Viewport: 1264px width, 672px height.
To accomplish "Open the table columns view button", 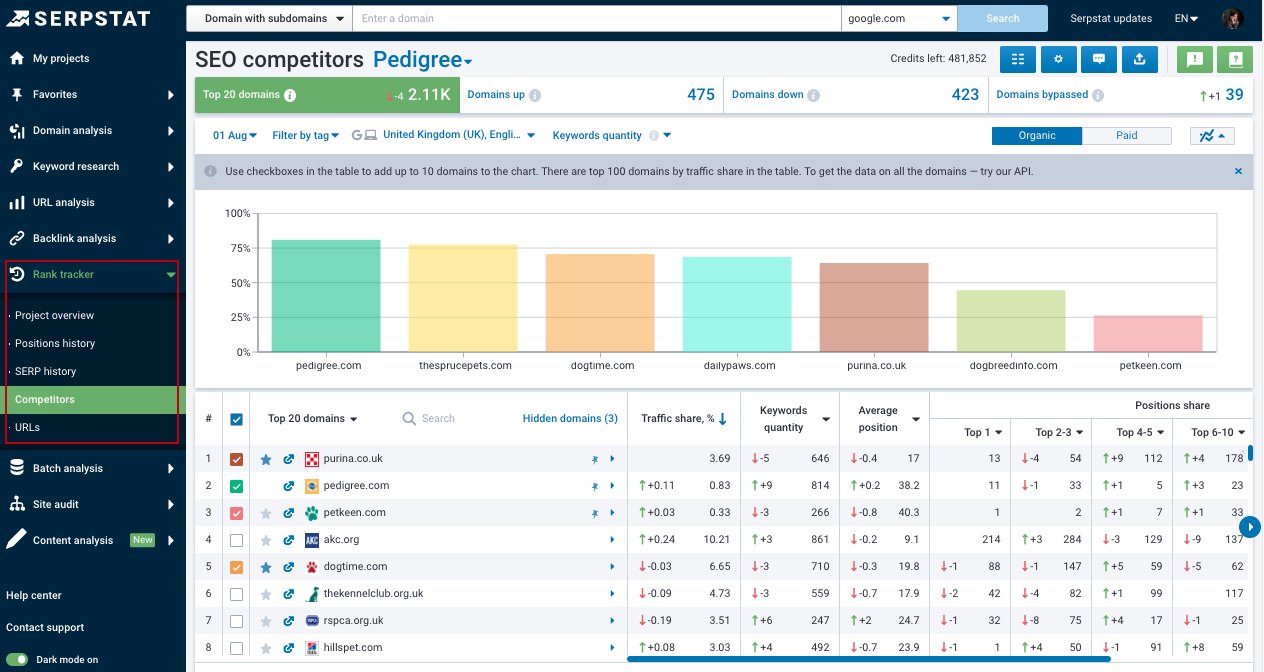I will click(1017, 59).
